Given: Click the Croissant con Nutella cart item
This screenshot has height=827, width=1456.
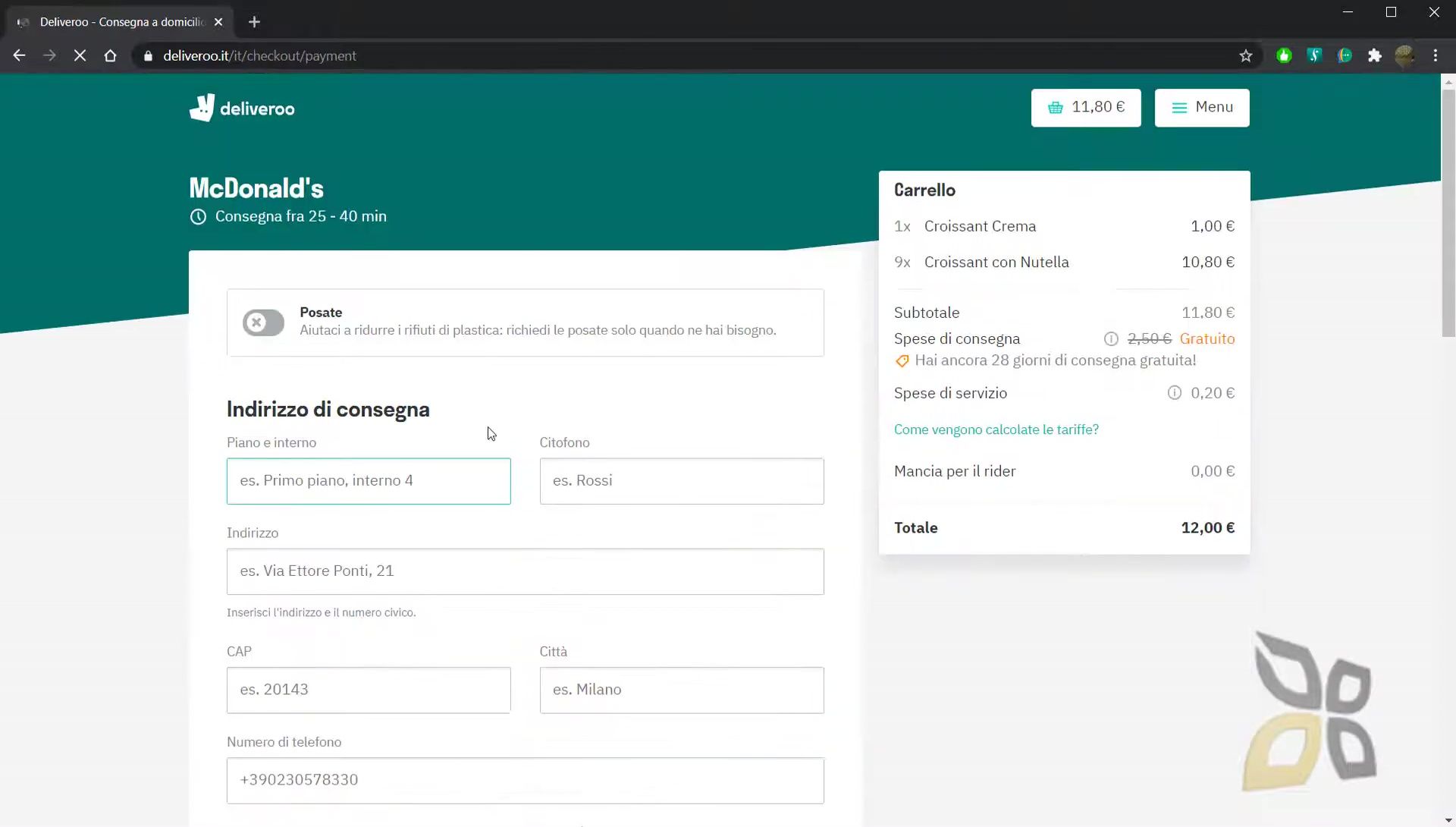Looking at the screenshot, I should point(1064,263).
